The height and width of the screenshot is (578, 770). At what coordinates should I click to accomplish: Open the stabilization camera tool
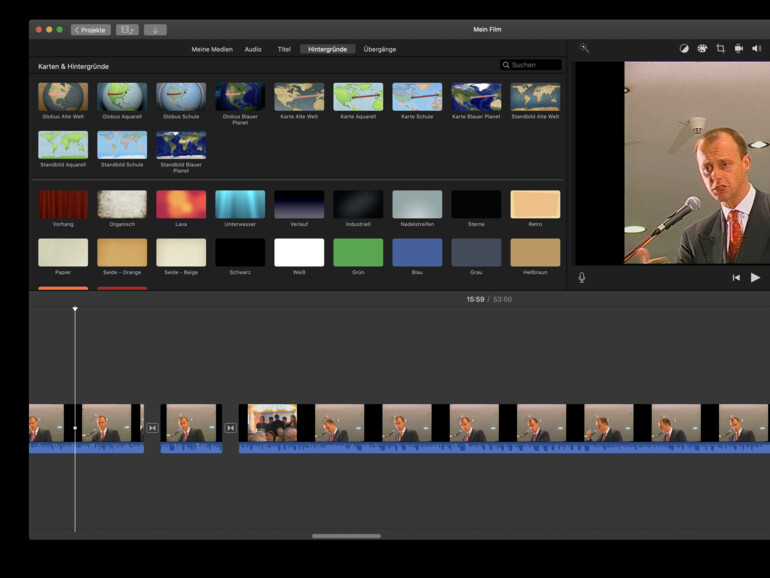click(739, 48)
